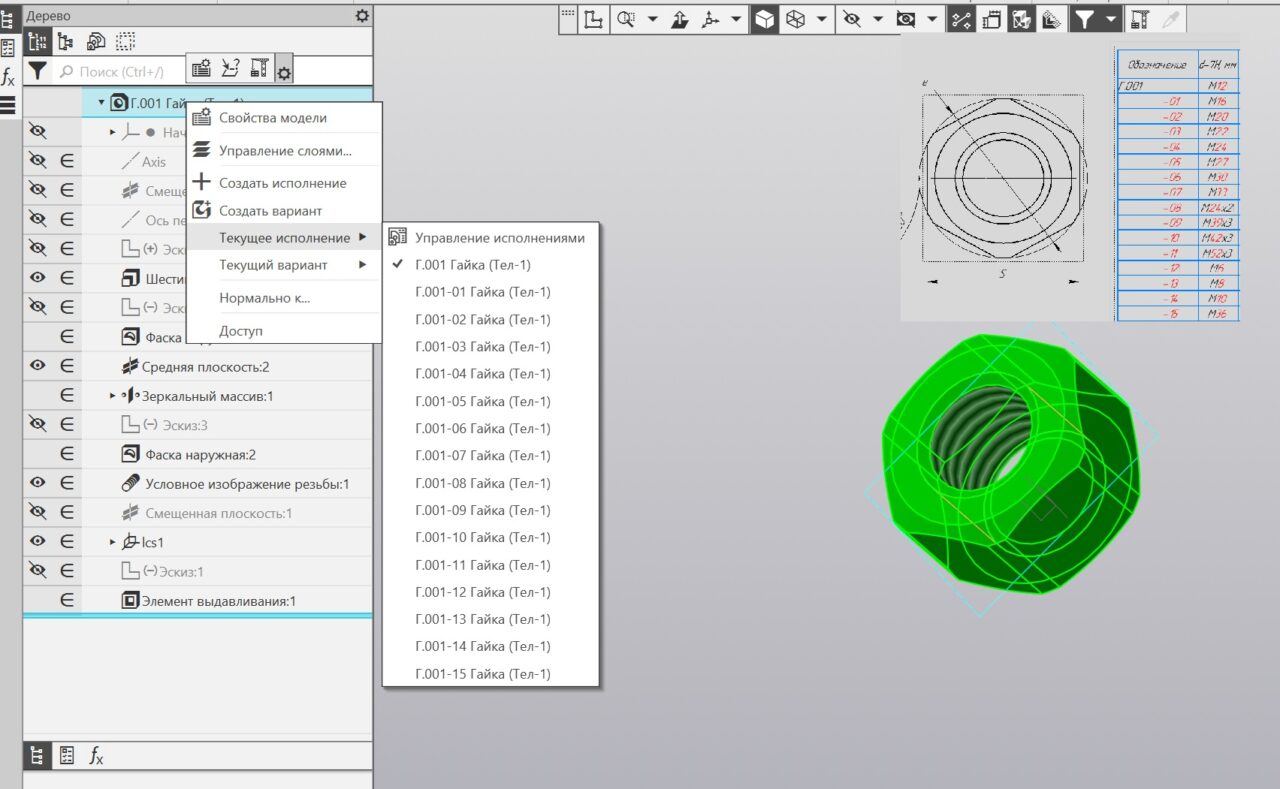Open the camera-eye visibility dropdown arrow
Image resolution: width=1280 pixels, height=789 pixels.
click(931, 19)
